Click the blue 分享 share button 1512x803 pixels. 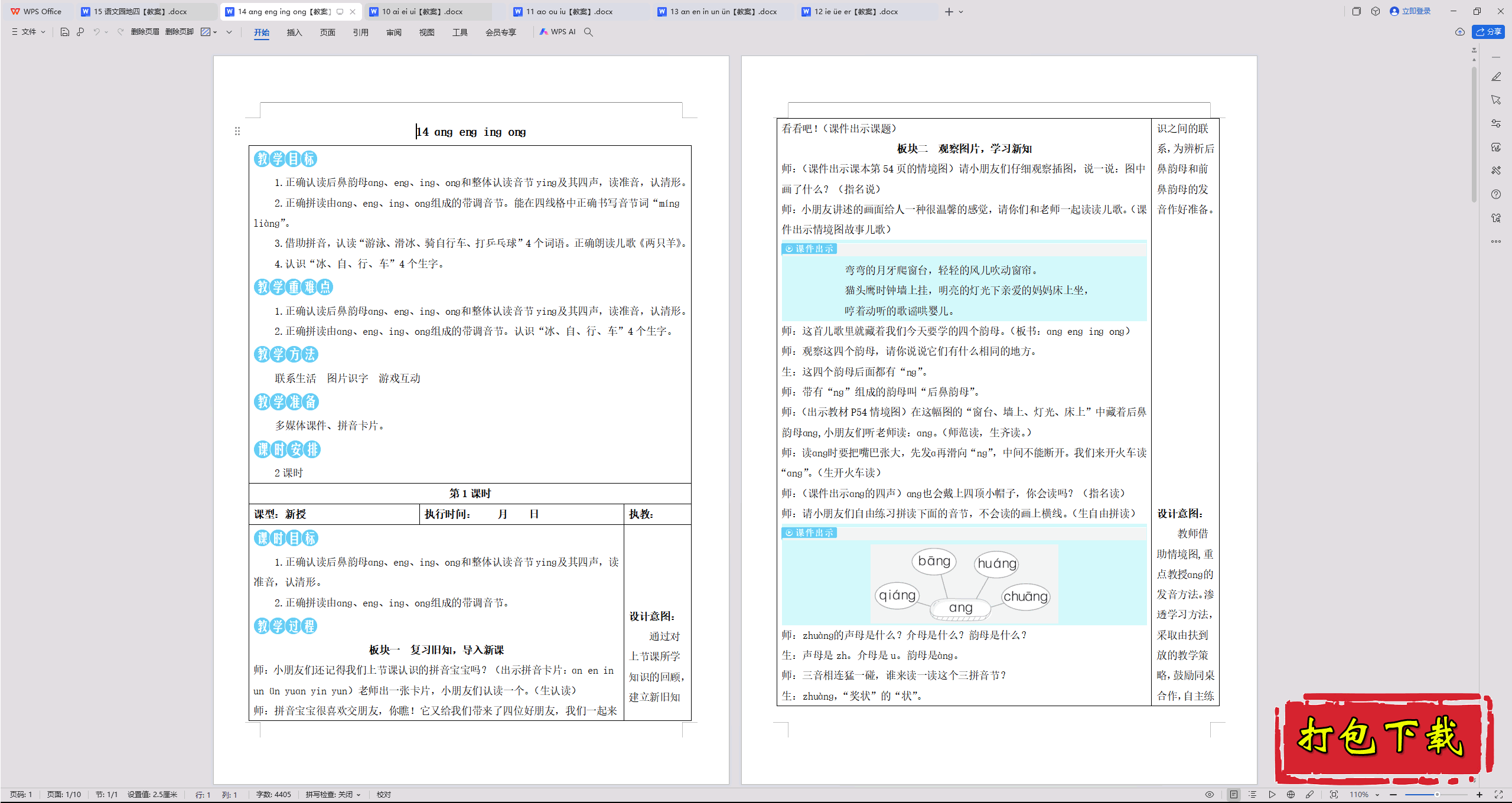coord(1488,32)
